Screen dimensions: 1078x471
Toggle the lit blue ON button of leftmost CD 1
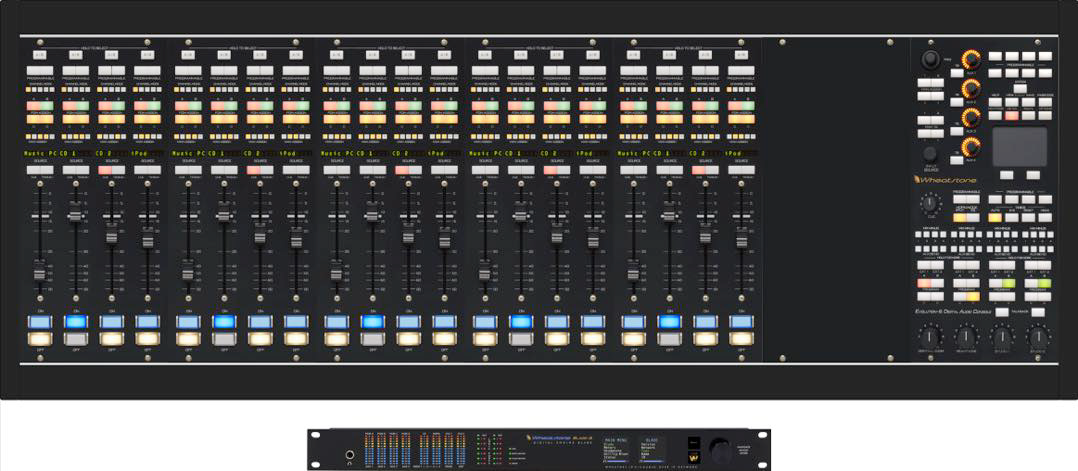click(76, 322)
